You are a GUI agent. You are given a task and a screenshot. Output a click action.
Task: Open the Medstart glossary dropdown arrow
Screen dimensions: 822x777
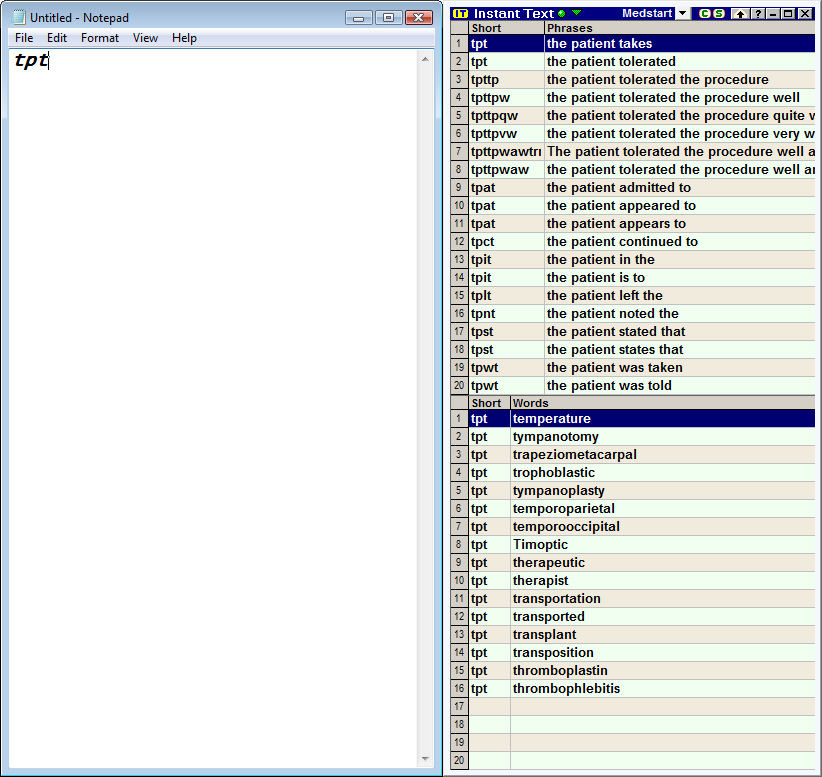[x=683, y=14]
